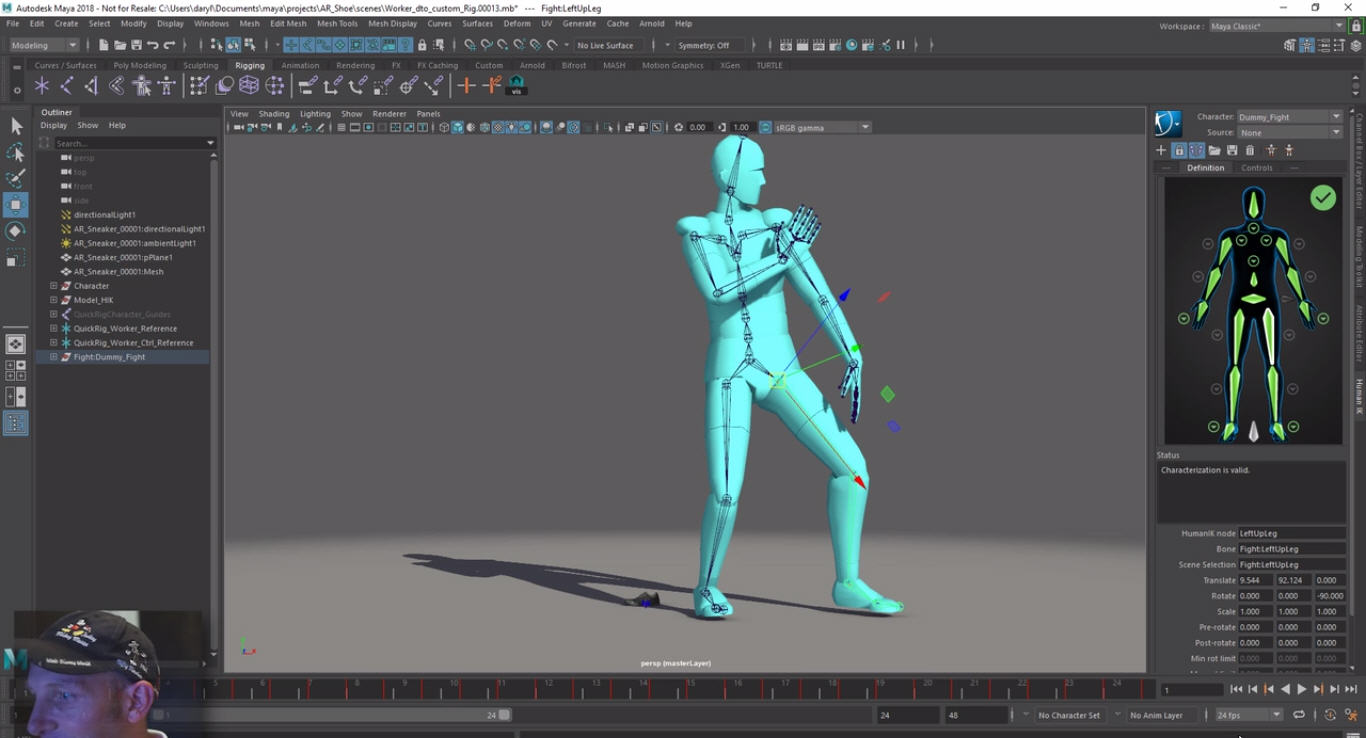Select Fight:Dummy_Fight in the Outliner

click(x=109, y=357)
